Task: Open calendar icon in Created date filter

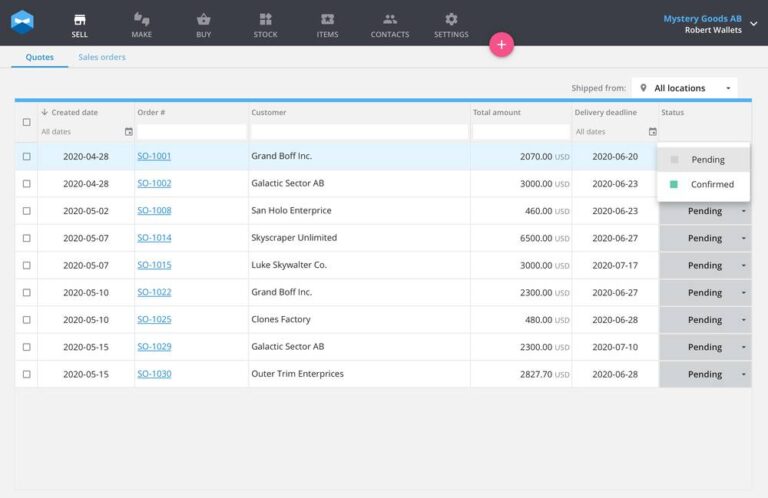Action: pos(128,132)
